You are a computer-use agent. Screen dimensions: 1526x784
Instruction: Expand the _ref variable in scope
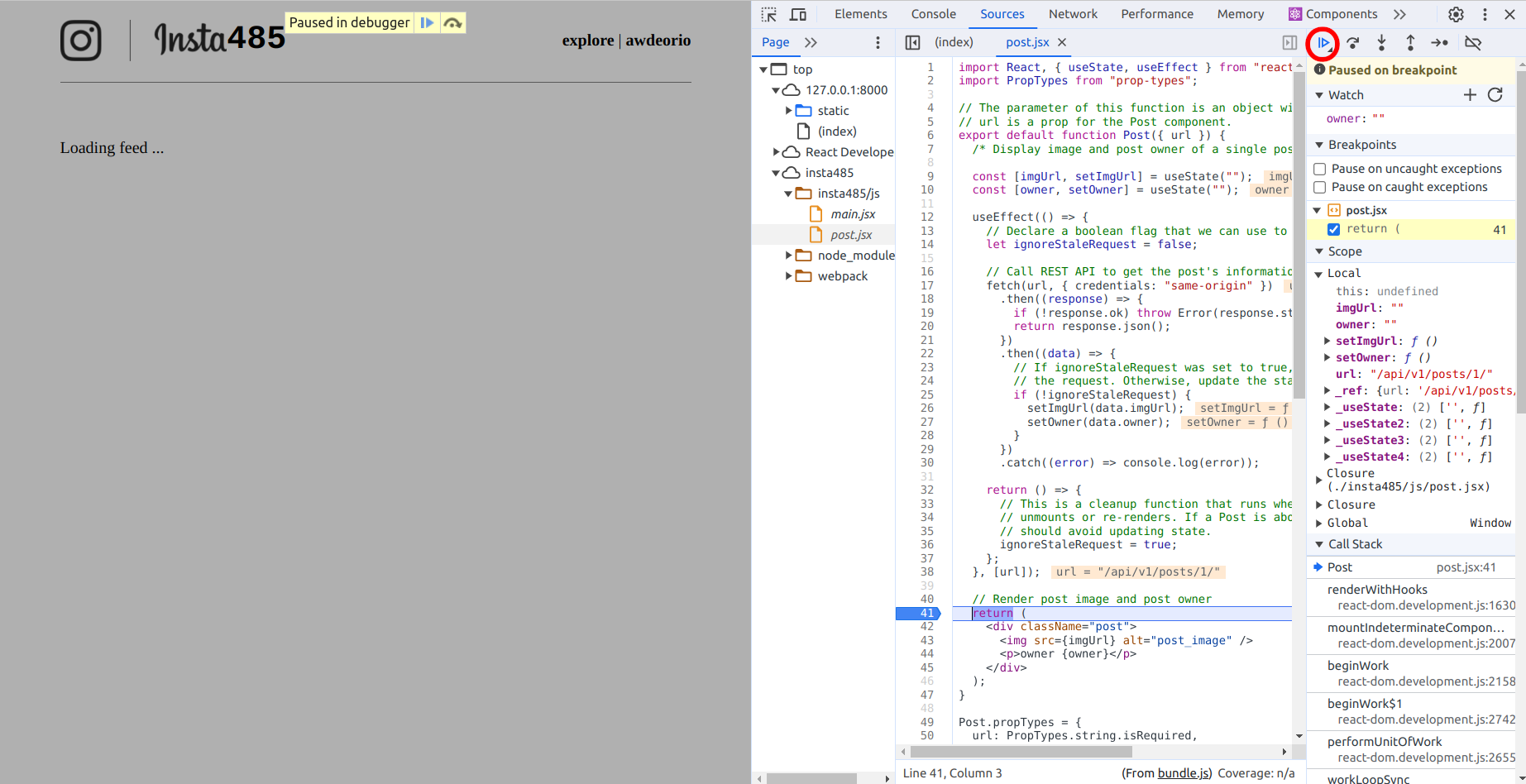(1327, 390)
